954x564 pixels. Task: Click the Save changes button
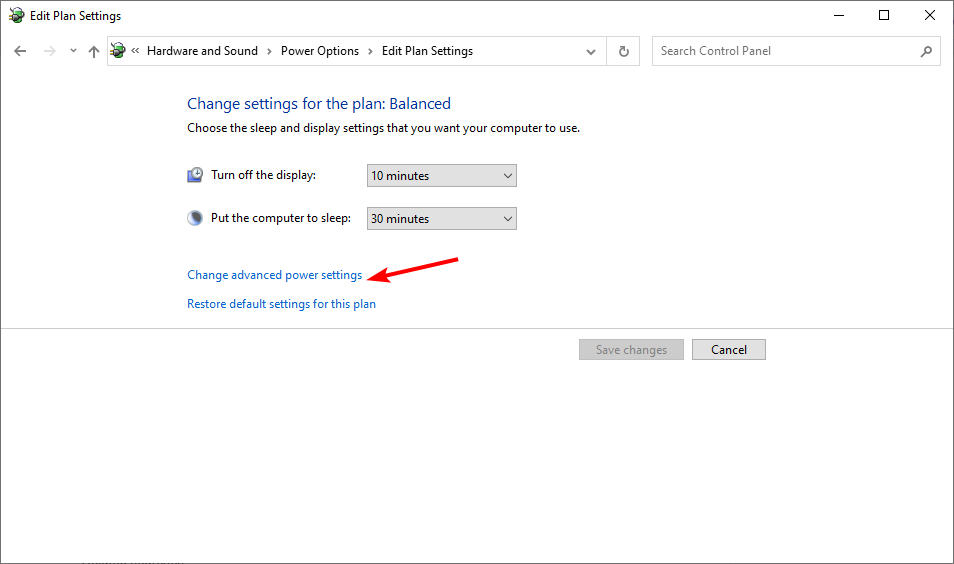click(631, 350)
